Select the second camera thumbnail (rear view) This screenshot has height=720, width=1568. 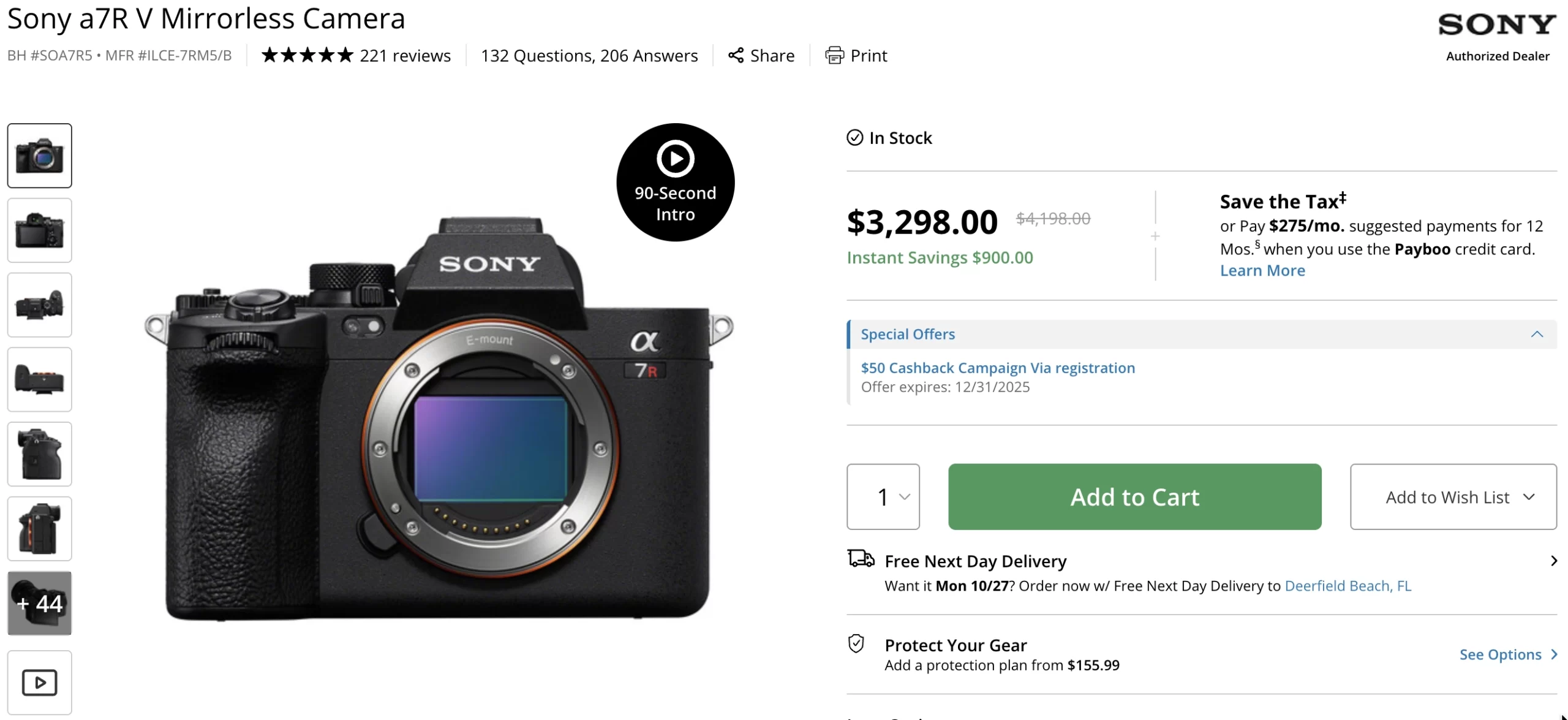pos(40,230)
